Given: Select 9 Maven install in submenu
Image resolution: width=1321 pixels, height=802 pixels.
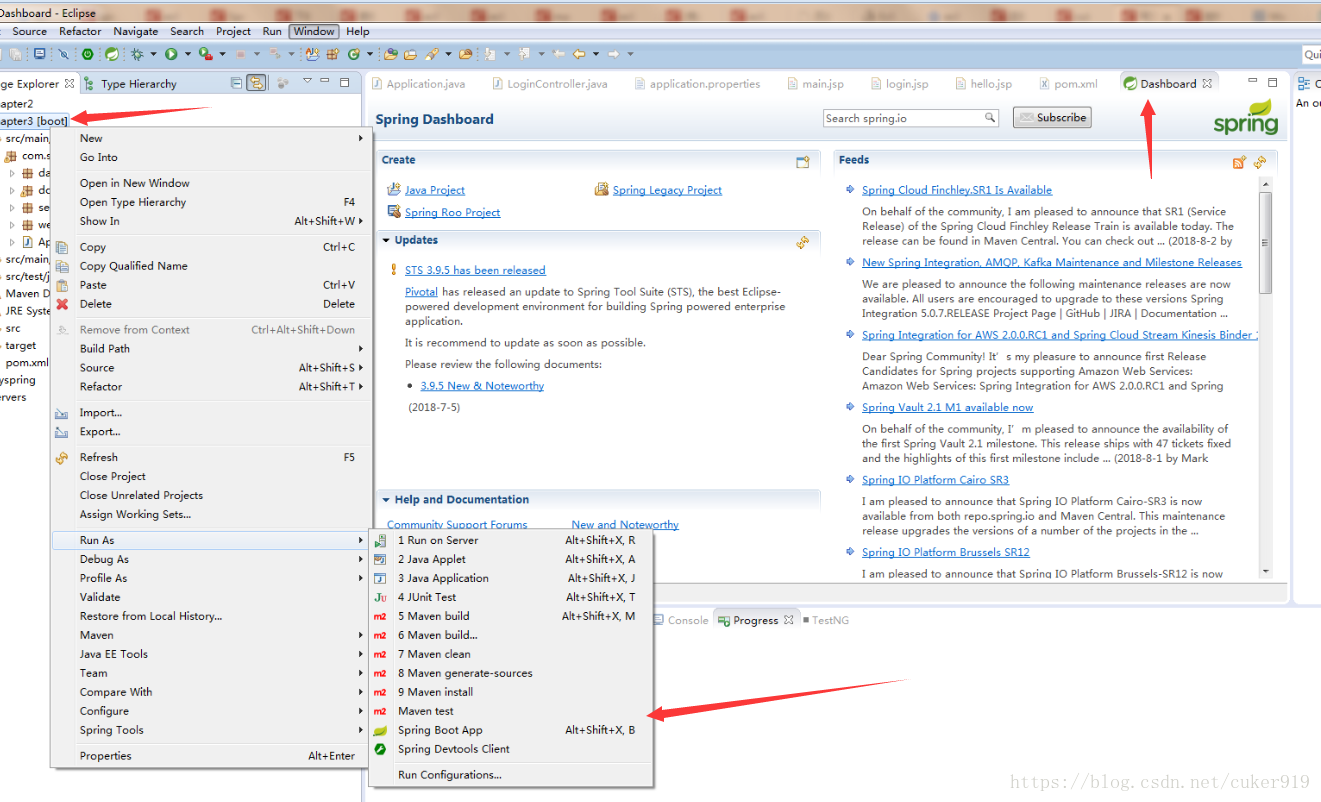Looking at the screenshot, I should coord(510,692).
